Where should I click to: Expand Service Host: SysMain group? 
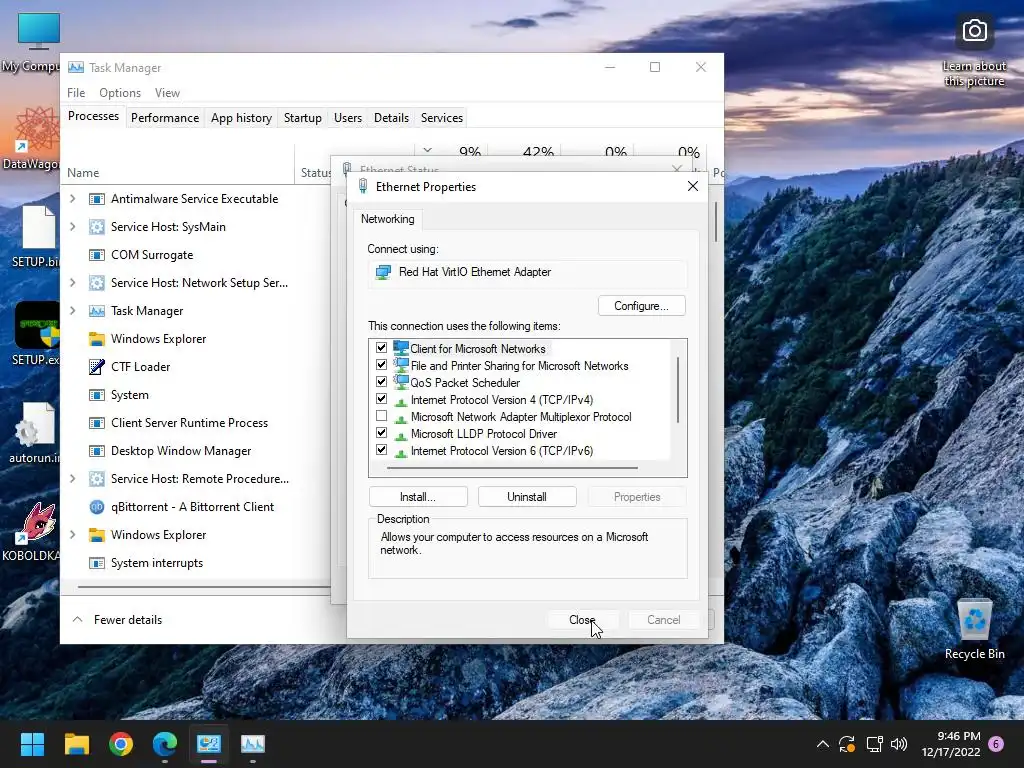[x=72, y=227]
